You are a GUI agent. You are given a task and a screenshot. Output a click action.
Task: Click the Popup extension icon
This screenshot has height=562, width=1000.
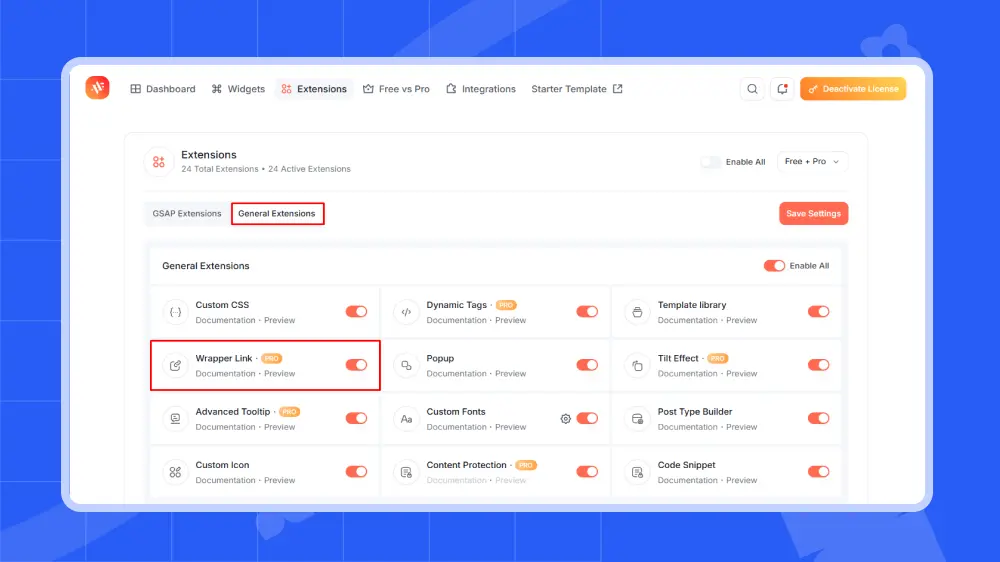pos(406,366)
